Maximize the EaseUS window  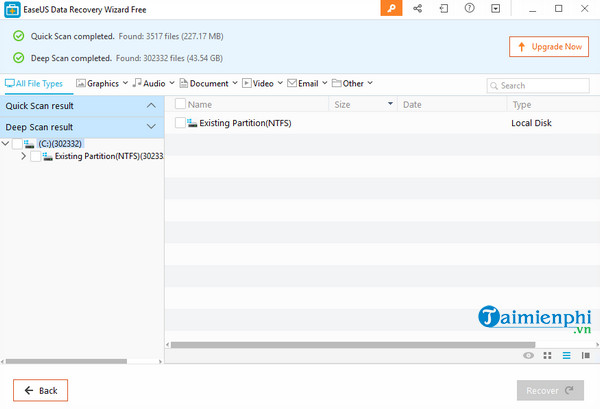pyautogui.click(x=558, y=8)
